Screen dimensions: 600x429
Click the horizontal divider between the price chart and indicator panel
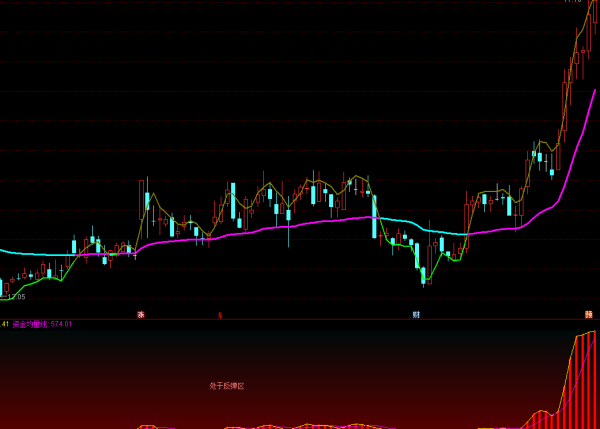[x=300, y=319]
